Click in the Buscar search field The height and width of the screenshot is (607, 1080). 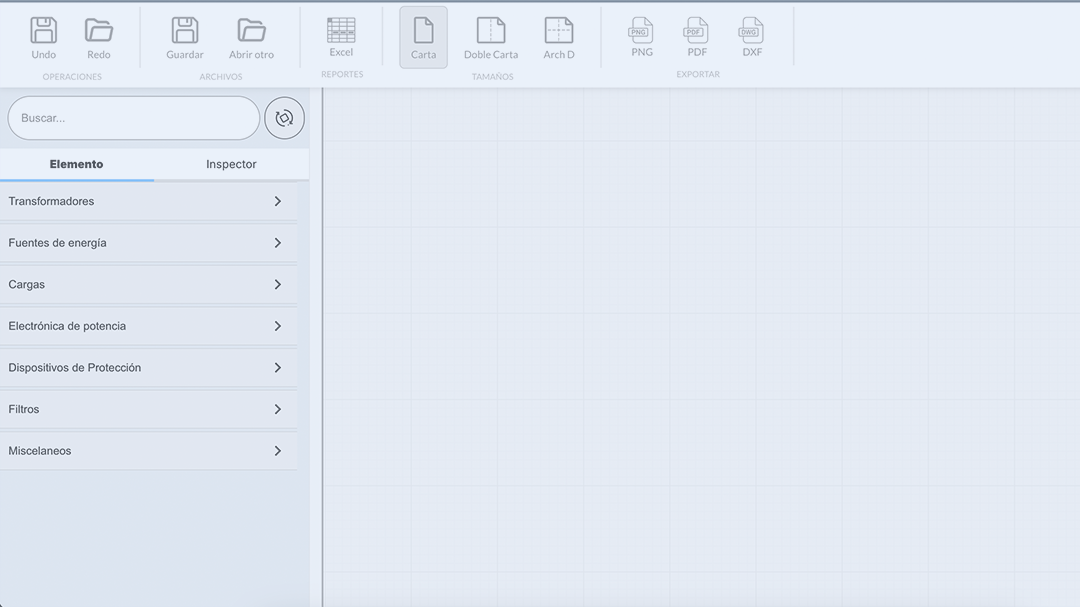(x=133, y=118)
